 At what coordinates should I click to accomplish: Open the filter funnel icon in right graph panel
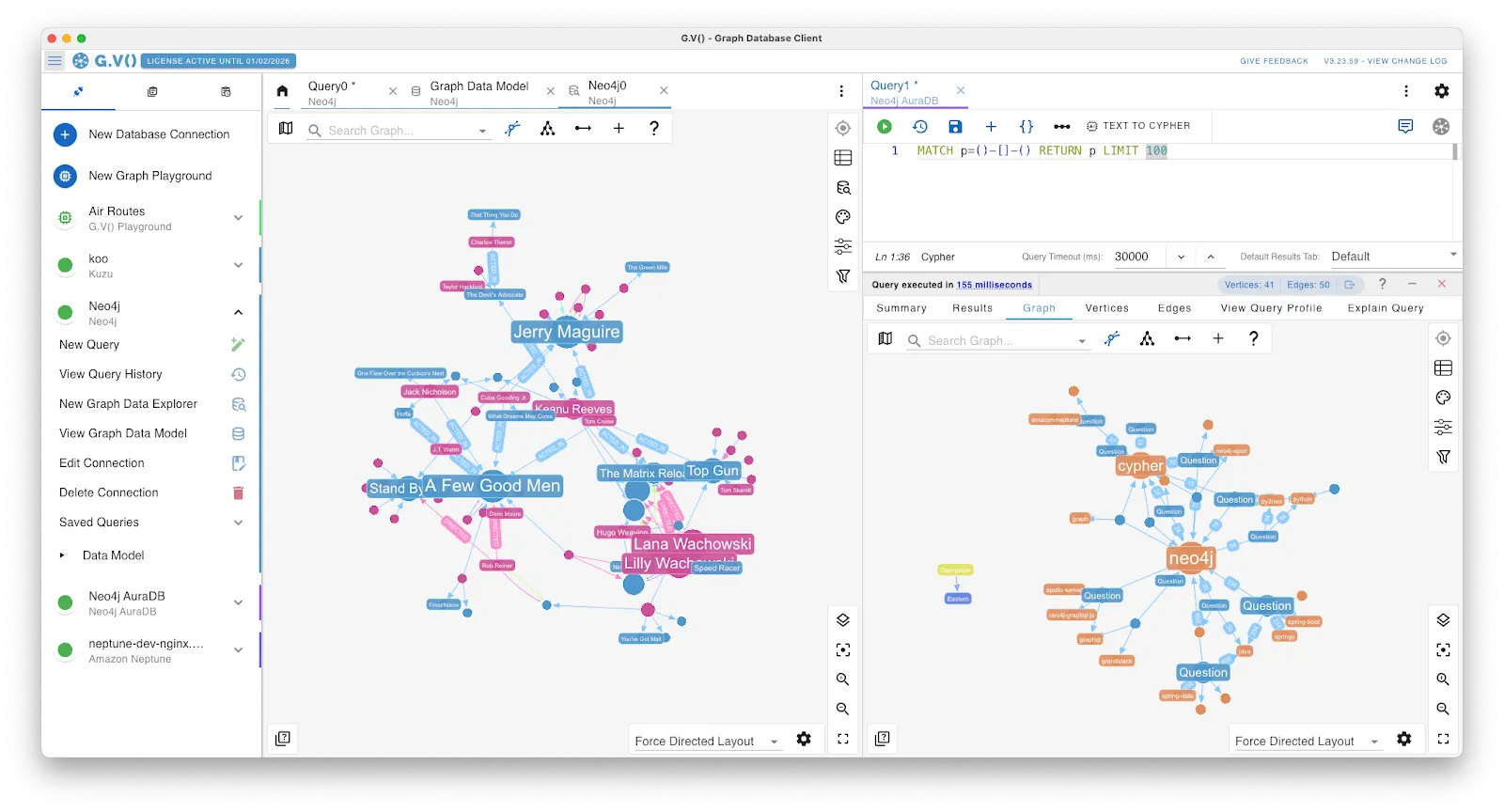coord(1443,457)
